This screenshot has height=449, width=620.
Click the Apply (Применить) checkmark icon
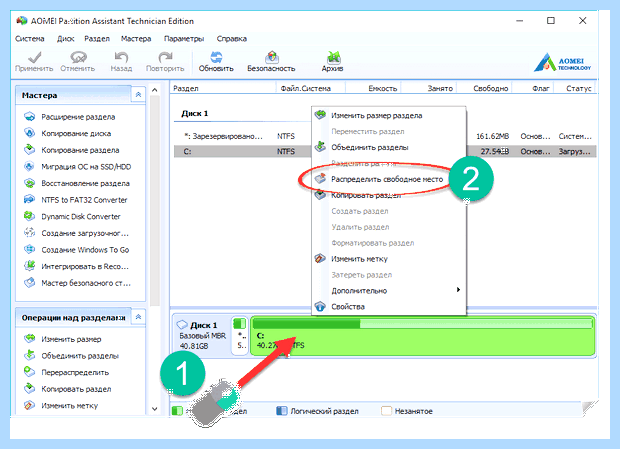click(34, 58)
